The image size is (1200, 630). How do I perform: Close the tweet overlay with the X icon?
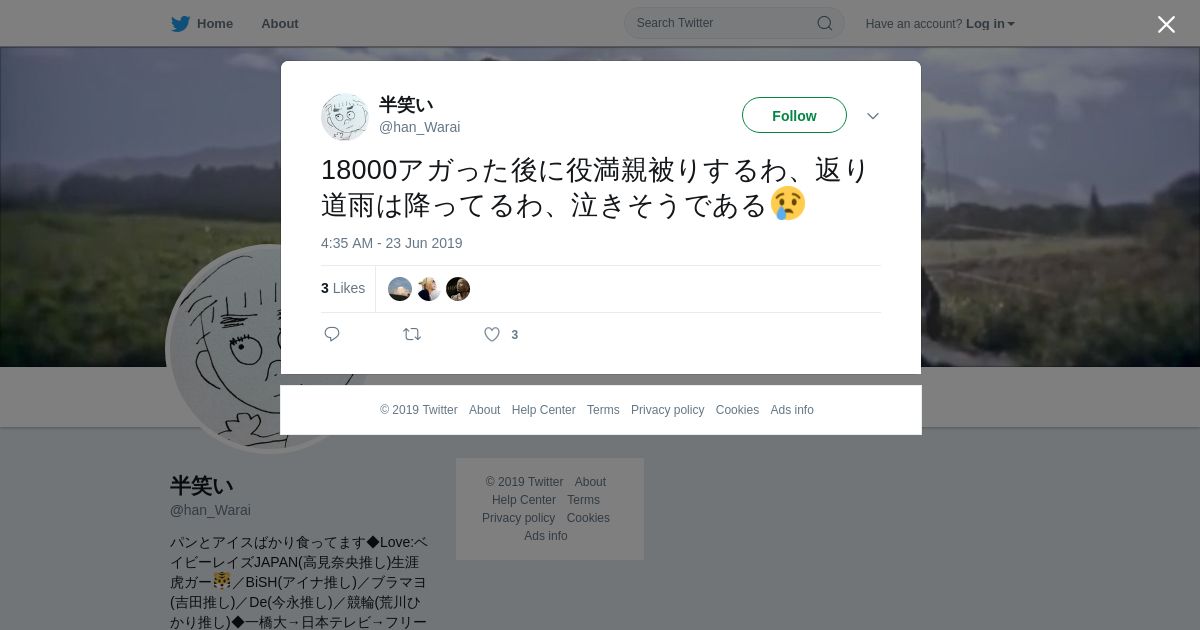tap(1166, 24)
